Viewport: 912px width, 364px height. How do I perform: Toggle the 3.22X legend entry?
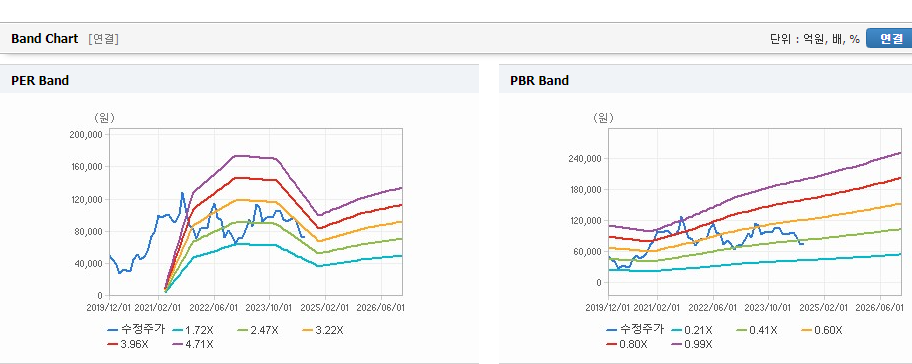[323, 330]
